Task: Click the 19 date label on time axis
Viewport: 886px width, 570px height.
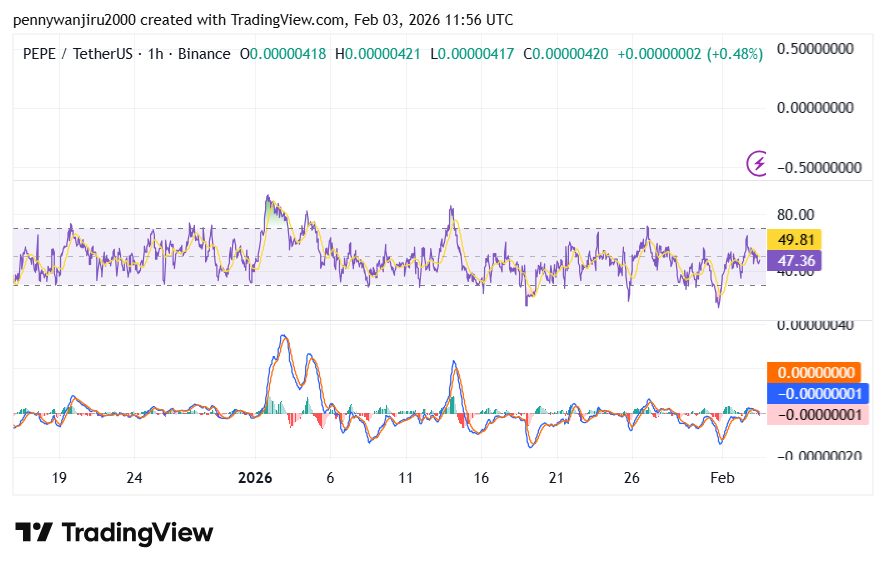Action: coord(59,478)
